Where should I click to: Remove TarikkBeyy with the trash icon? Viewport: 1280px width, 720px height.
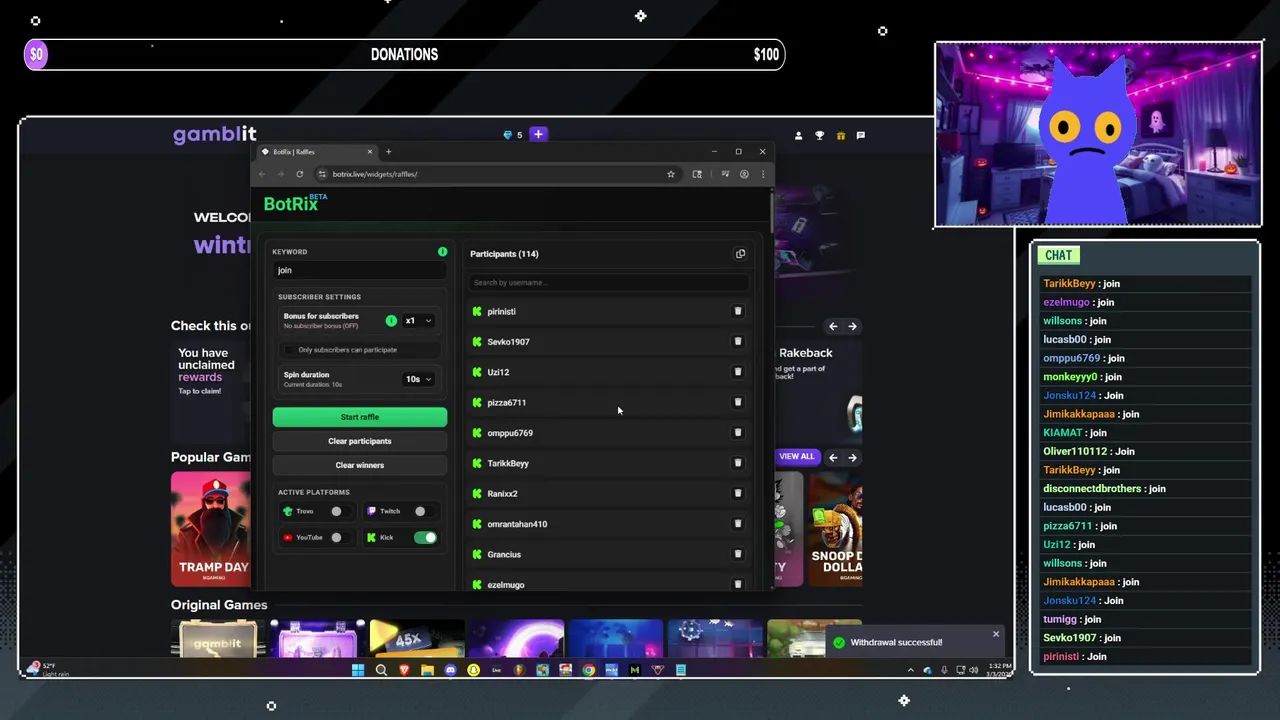[738, 463]
